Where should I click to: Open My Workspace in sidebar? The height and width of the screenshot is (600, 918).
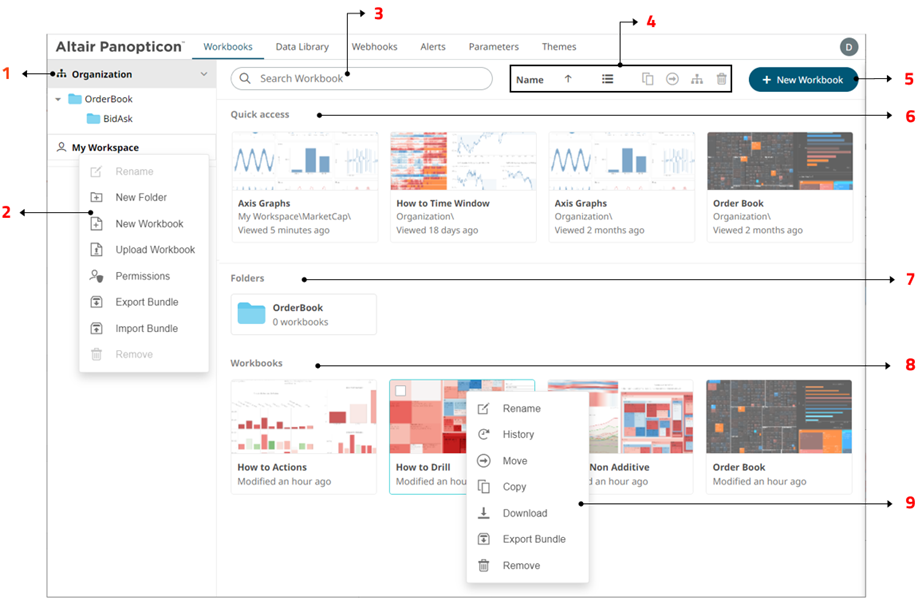tap(105, 148)
